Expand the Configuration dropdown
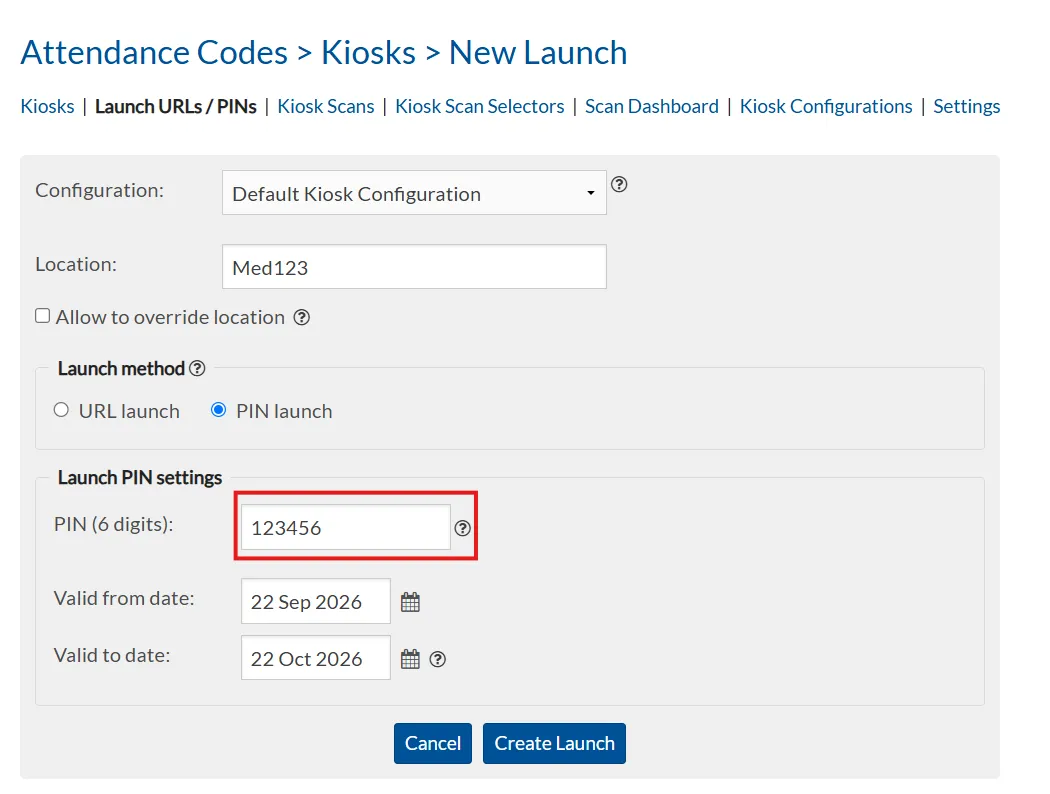Viewport: 1050px width, 794px height. click(x=415, y=193)
